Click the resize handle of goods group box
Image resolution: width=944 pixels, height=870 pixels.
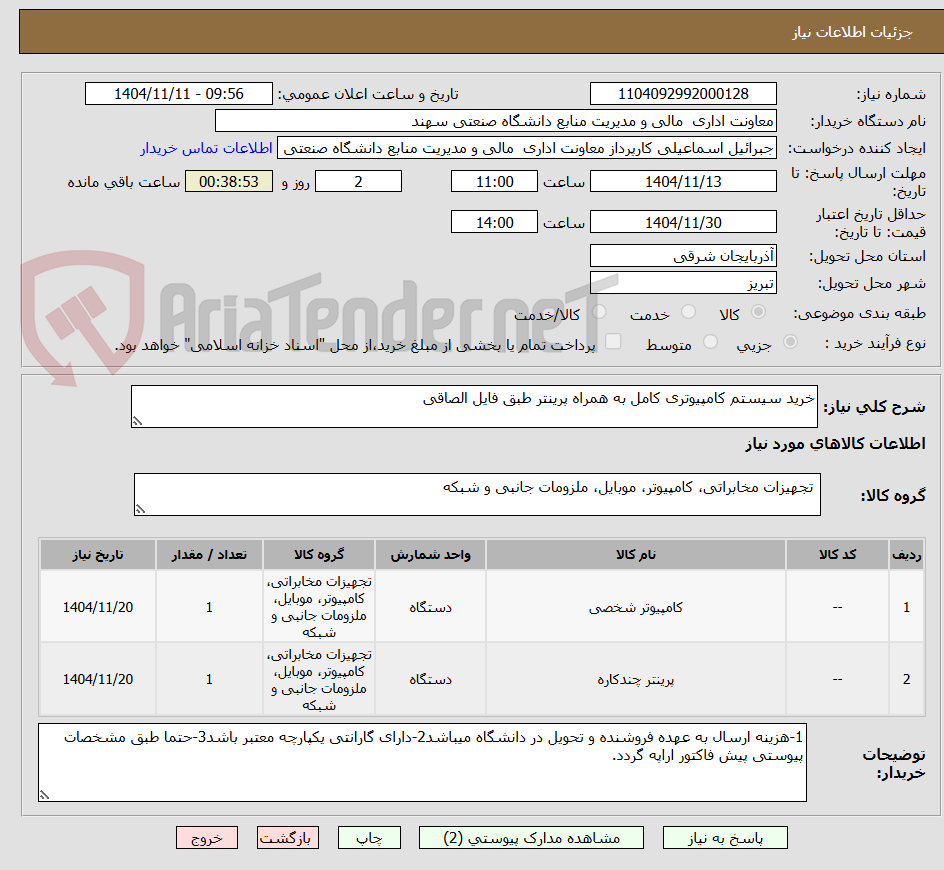pyautogui.click(x=140, y=509)
